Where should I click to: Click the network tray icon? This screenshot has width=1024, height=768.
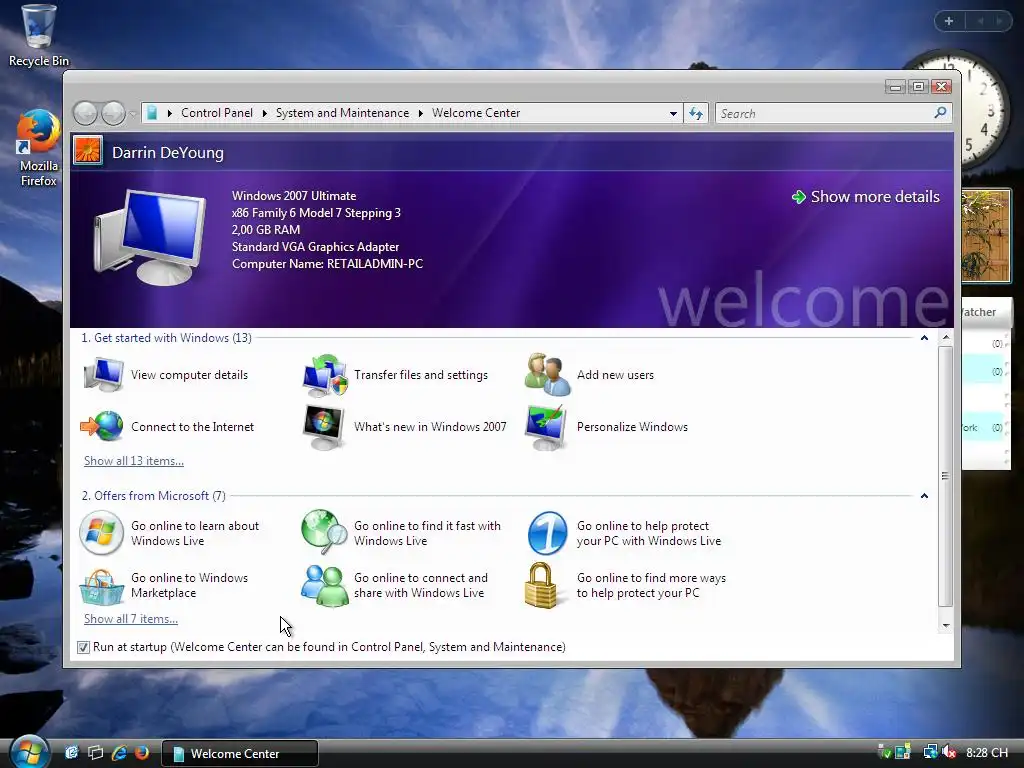(930, 752)
